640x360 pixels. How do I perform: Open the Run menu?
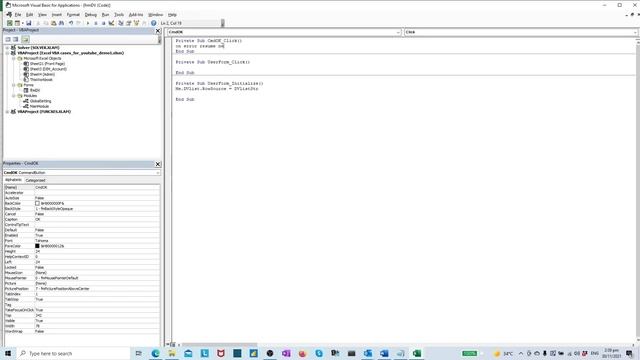click(105, 15)
